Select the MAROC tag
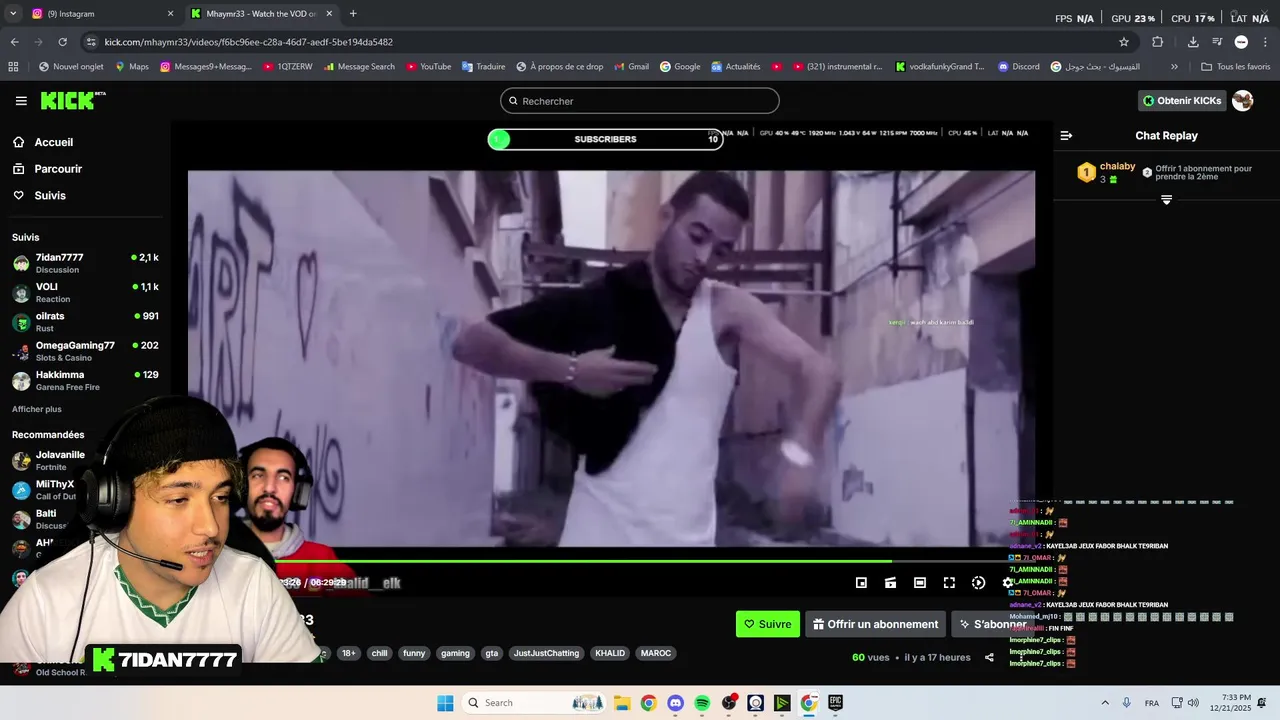Screen dimensions: 1280x720 [x=656, y=653]
